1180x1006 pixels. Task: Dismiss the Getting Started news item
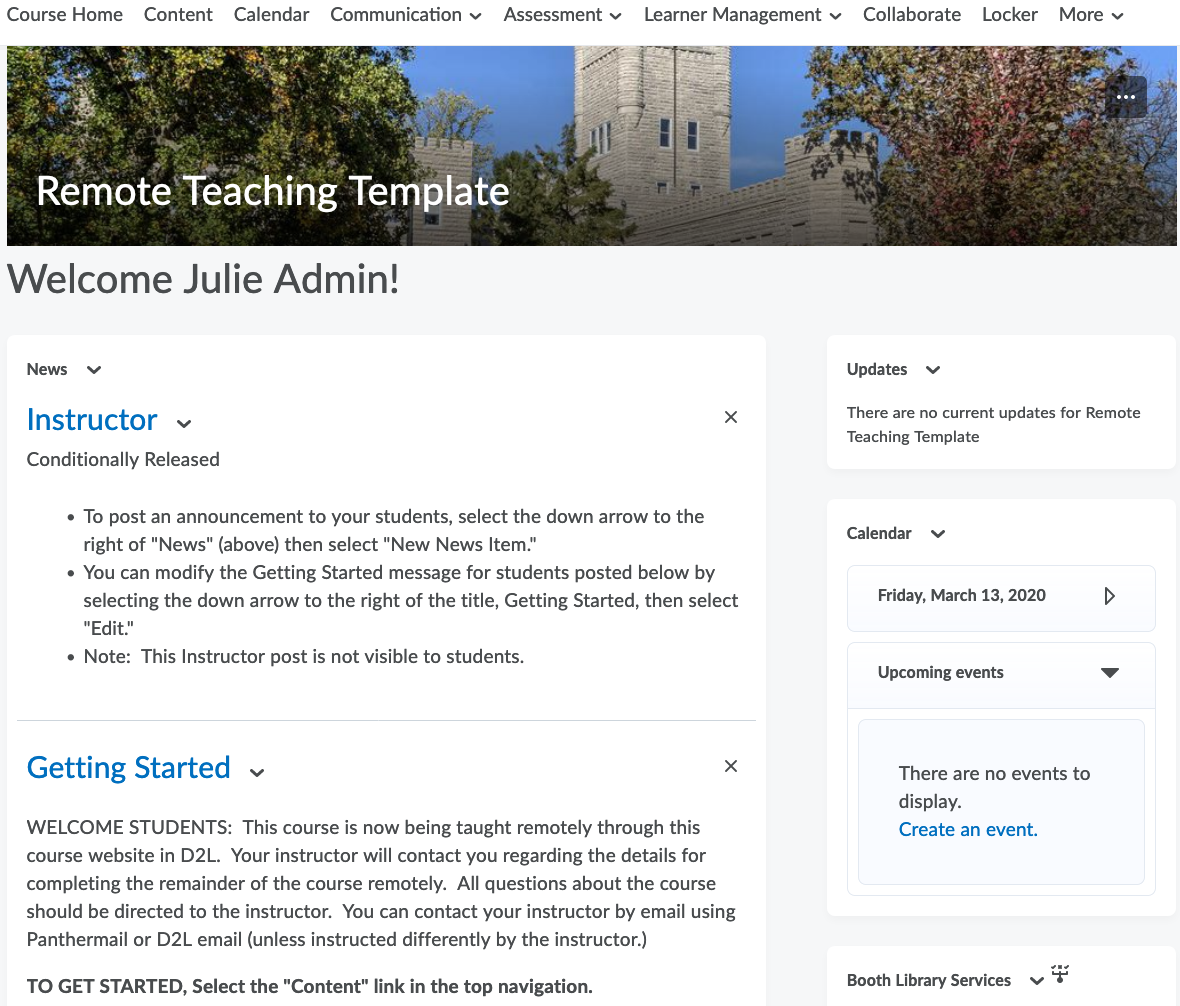click(x=731, y=766)
